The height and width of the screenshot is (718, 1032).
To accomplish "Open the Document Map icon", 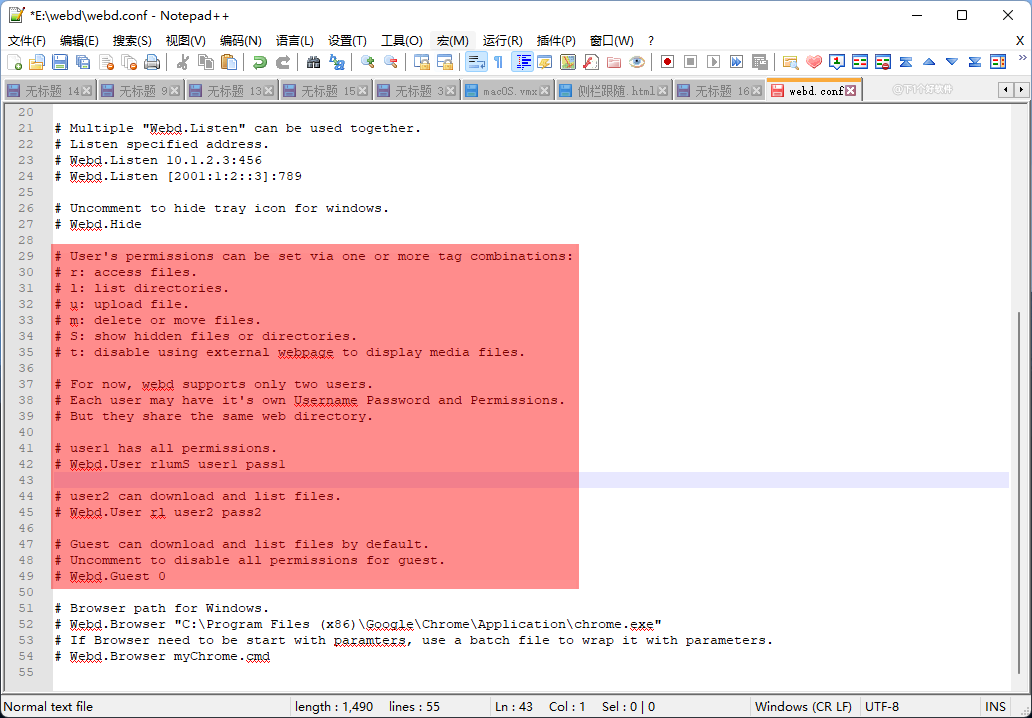I will point(568,63).
